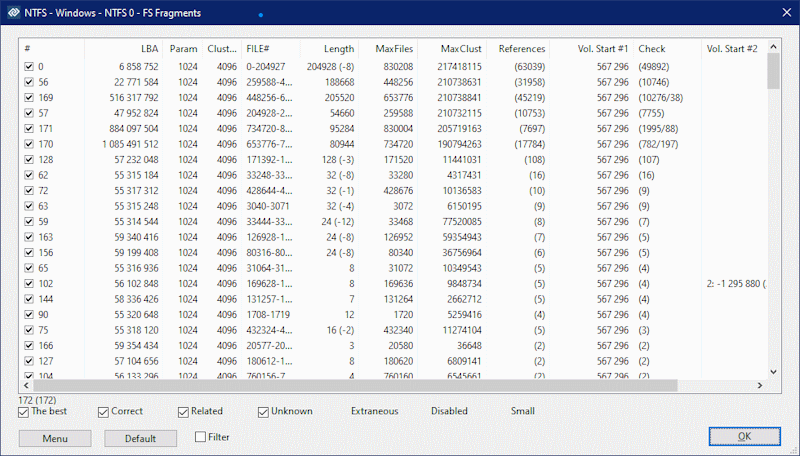The image size is (800, 456).
Task: Toggle the checkbox for fragment row 169
Action: pos(29,97)
